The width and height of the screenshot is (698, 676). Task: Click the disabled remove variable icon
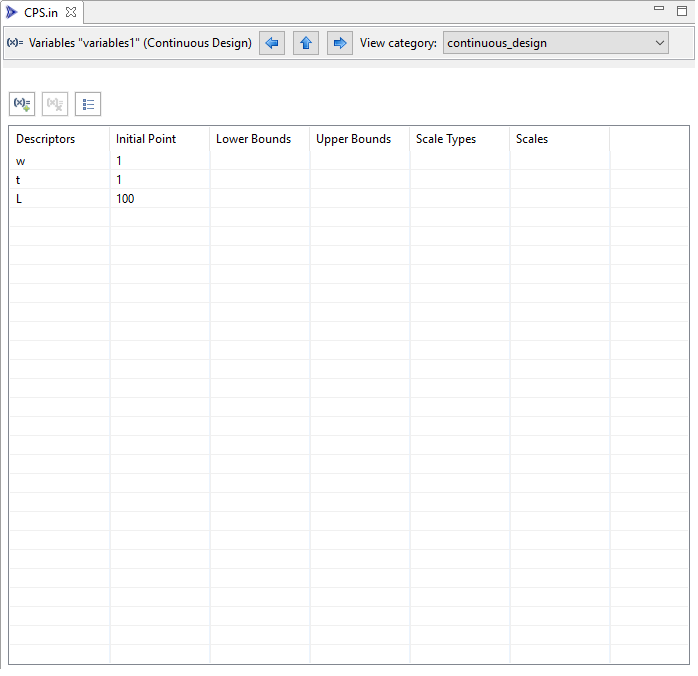pyautogui.click(x=55, y=104)
